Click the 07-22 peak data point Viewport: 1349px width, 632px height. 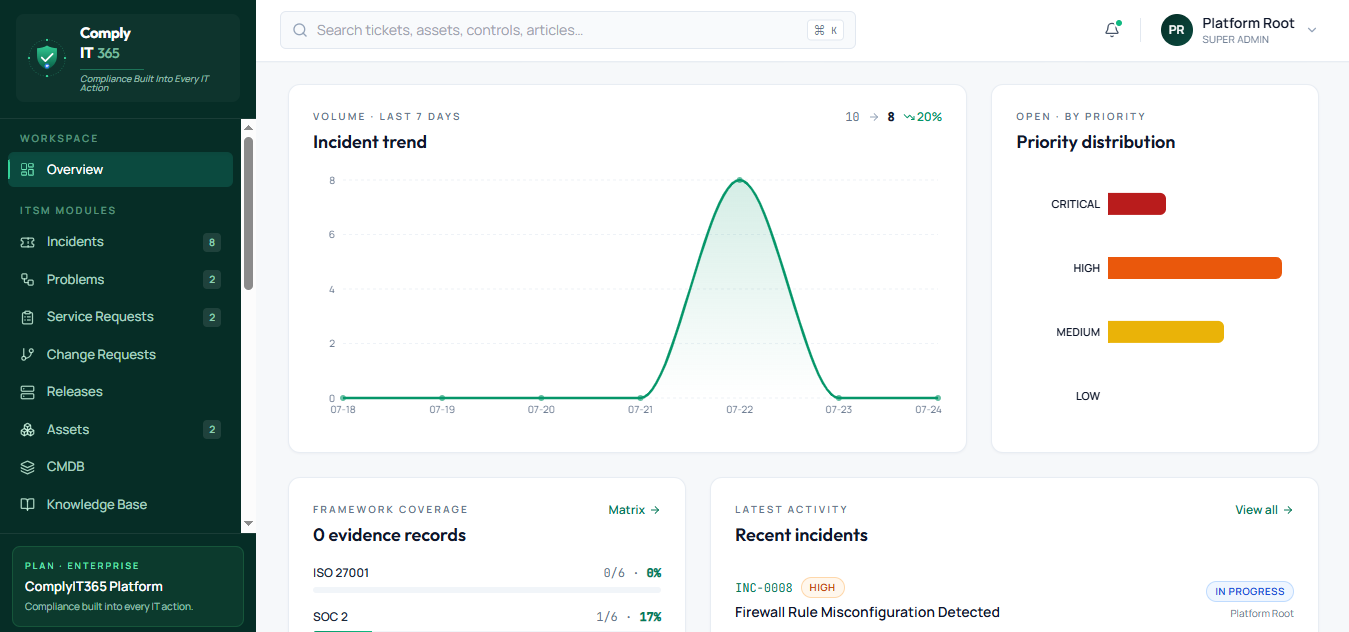pyautogui.click(x=740, y=180)
